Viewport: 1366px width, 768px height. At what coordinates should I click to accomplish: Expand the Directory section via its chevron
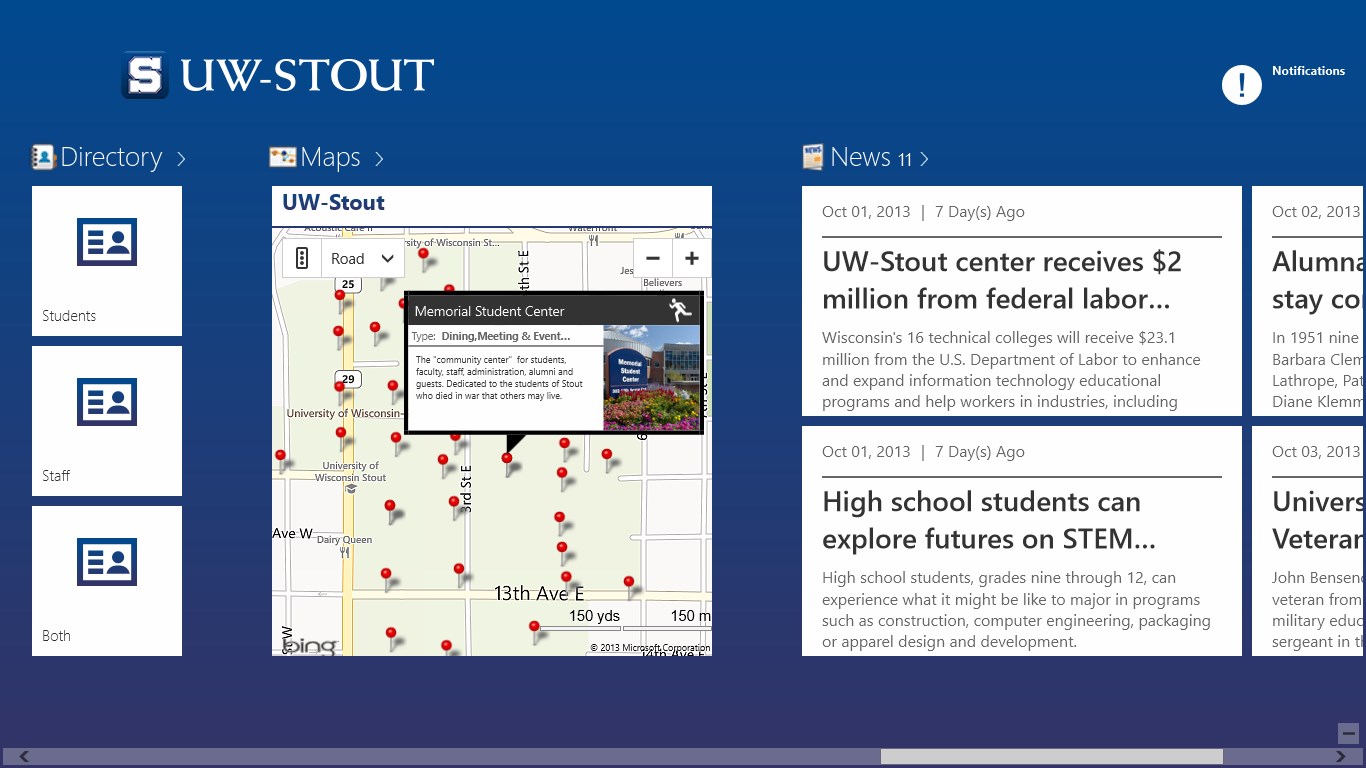[x=181, y=158]
